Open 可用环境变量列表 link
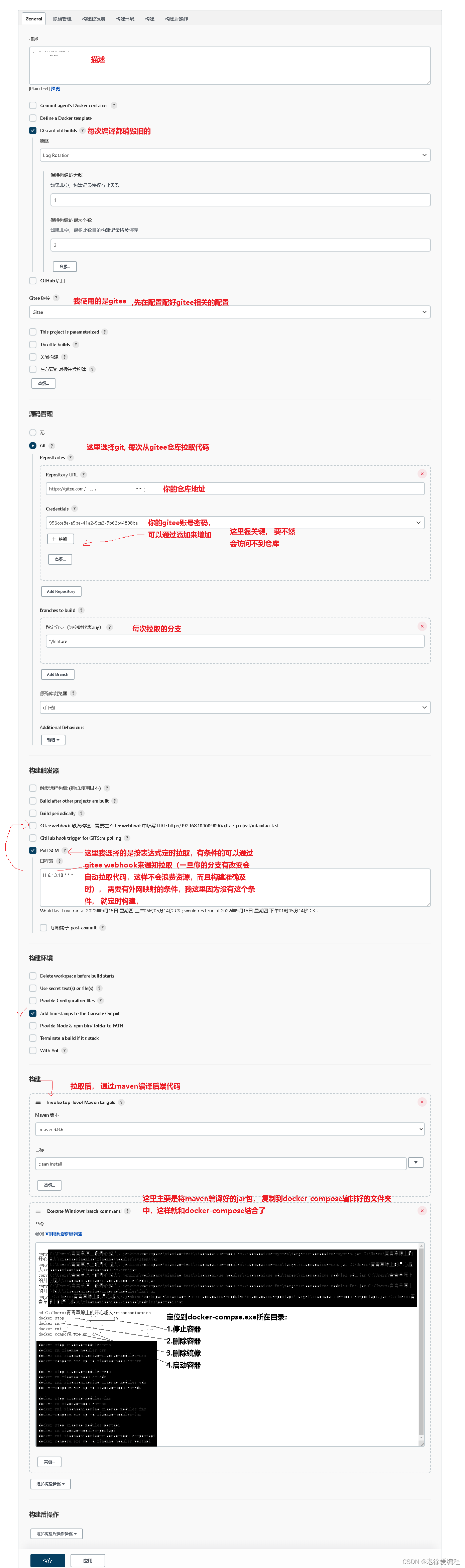 (64, 1234)
